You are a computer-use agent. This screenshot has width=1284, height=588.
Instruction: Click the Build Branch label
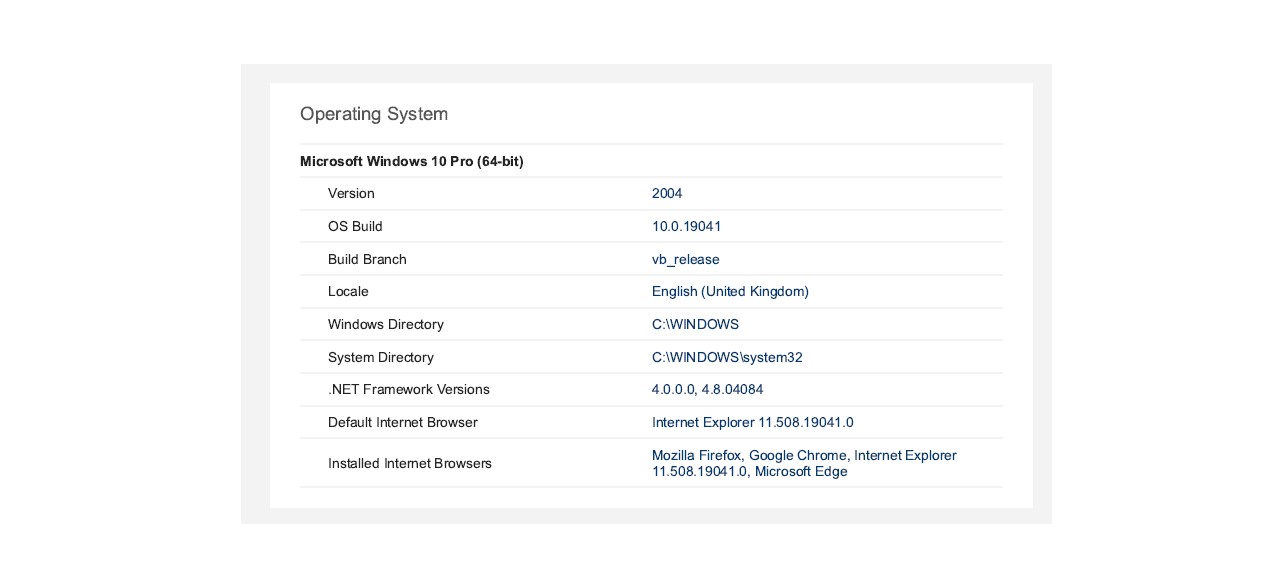(x=367, y=259)
